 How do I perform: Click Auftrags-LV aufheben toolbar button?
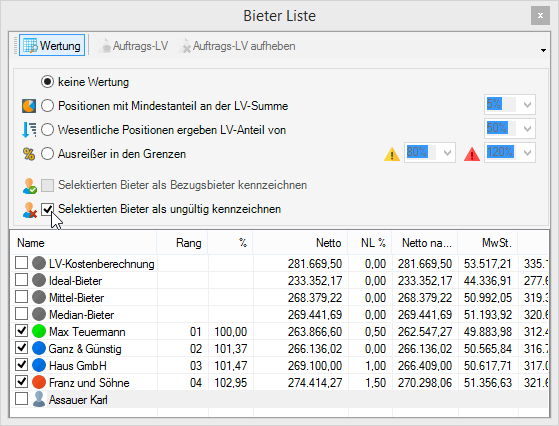(x=237, y=46)
